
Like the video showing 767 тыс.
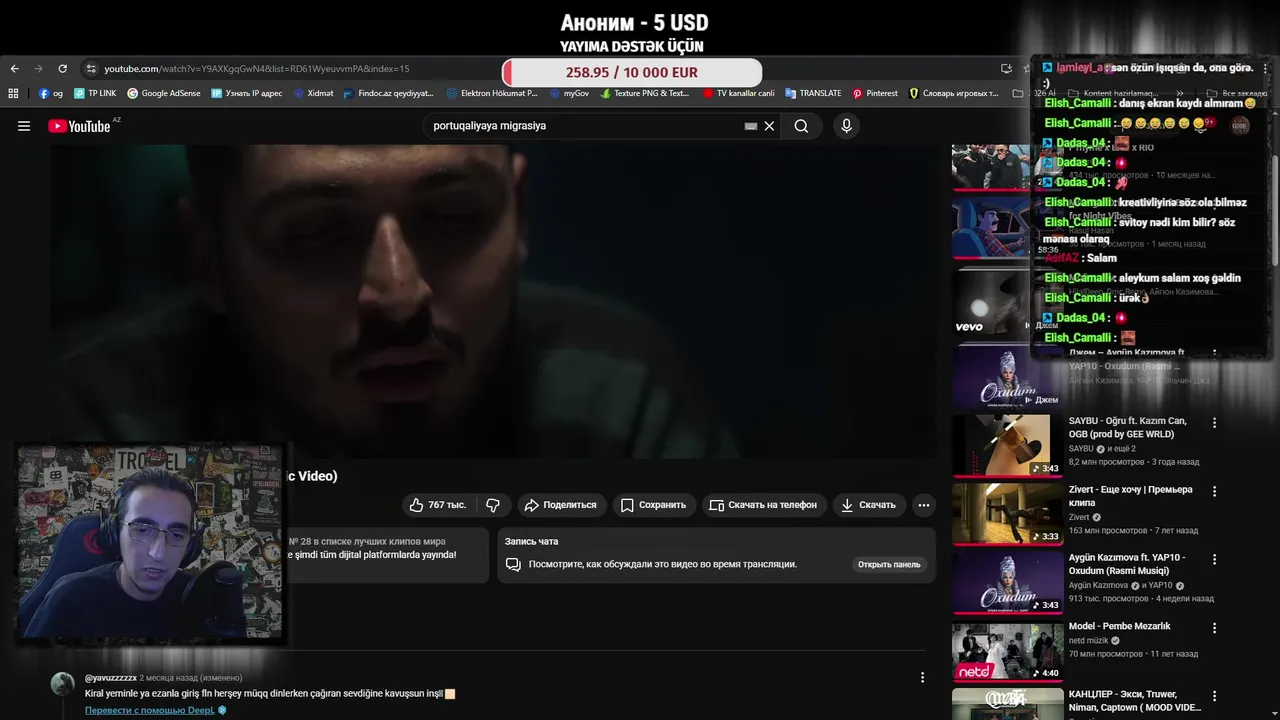pyautogui.click(x=438, y=505)
